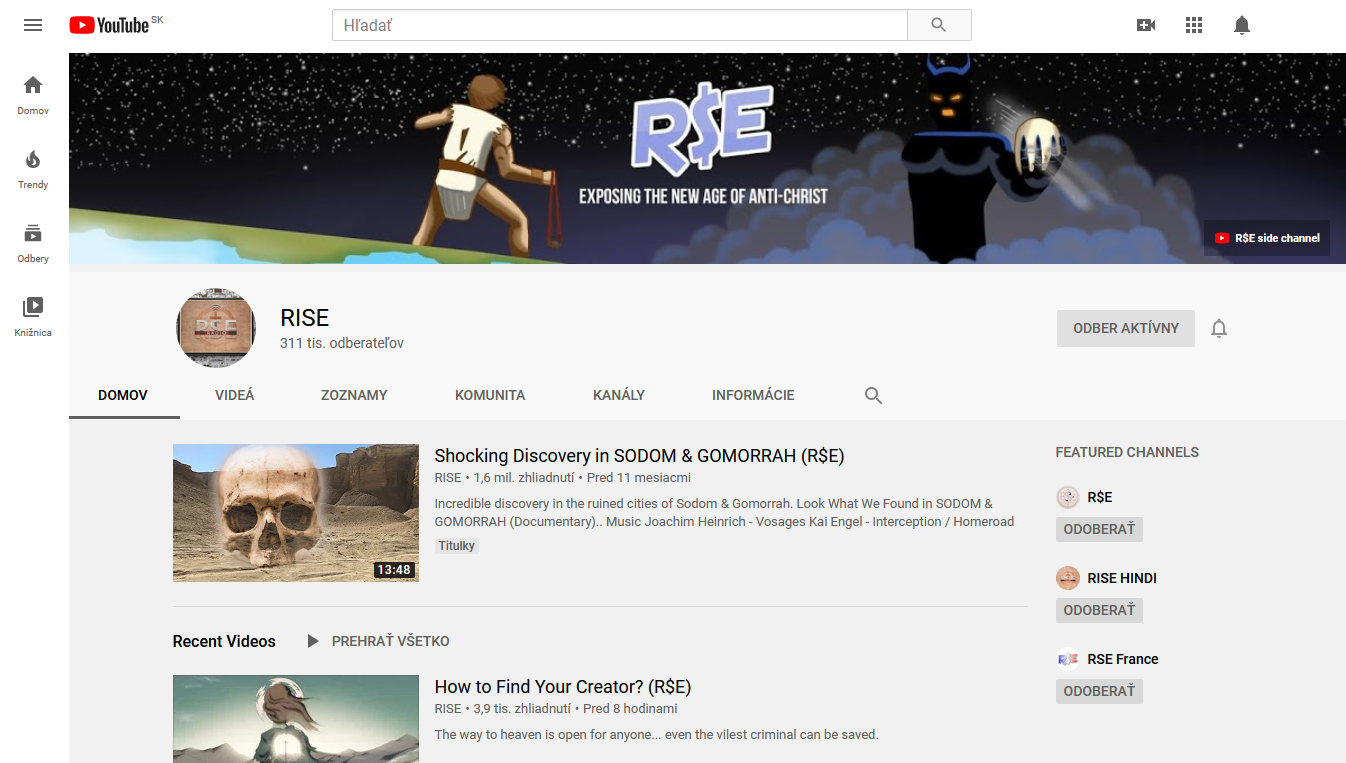The image size is (1346, 763).
Task: Click the RSE France channel name
Action: click(x=1123, y=659)
